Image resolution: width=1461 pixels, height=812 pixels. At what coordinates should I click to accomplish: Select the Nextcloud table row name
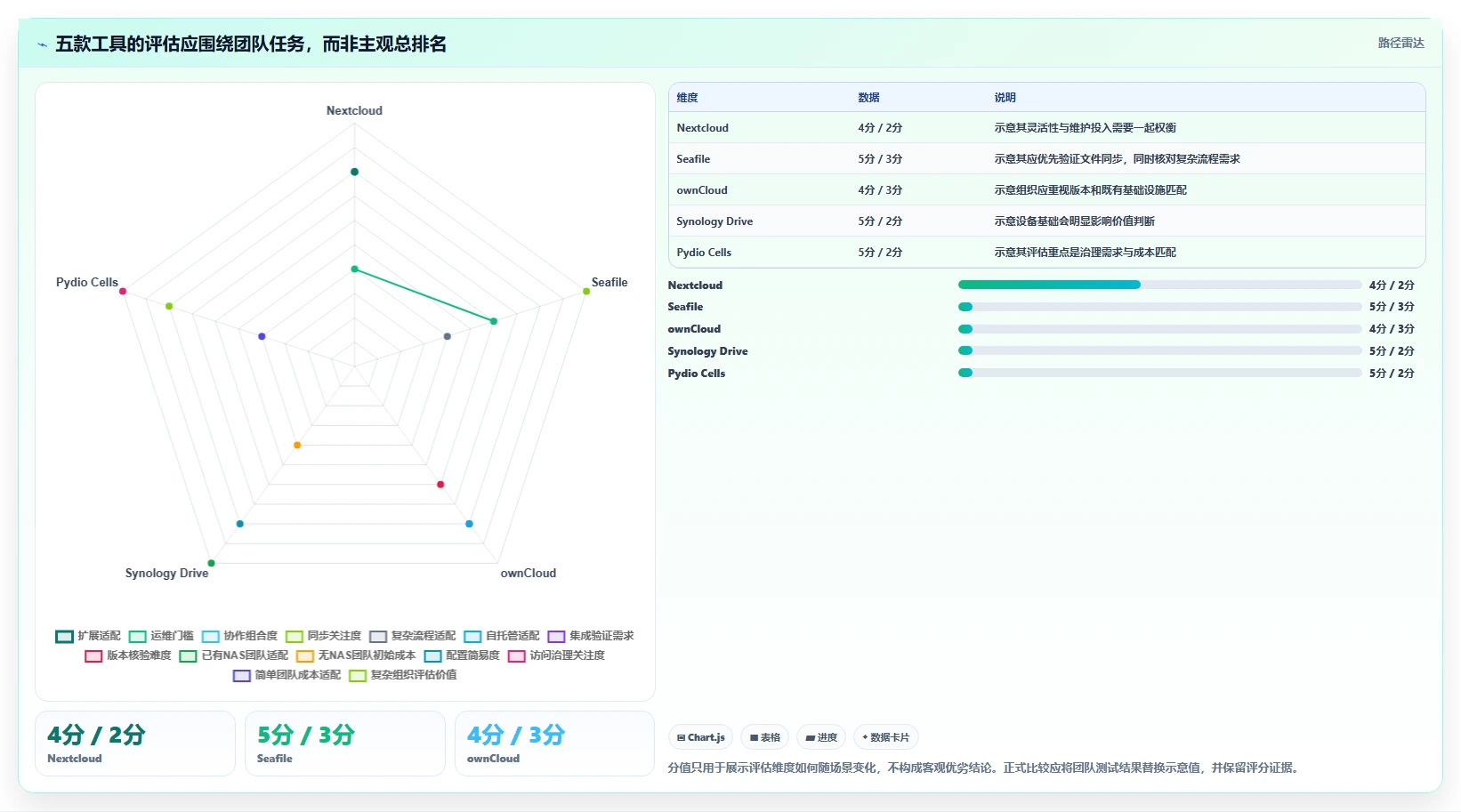click(x=702, y=128)
